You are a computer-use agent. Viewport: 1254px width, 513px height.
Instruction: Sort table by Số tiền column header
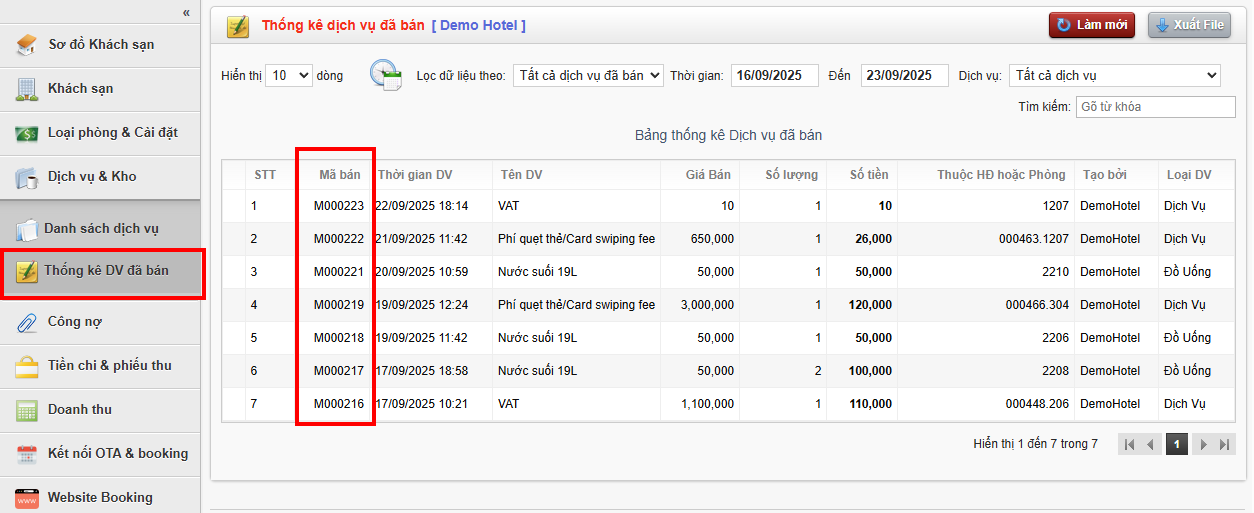pos(868,175)
